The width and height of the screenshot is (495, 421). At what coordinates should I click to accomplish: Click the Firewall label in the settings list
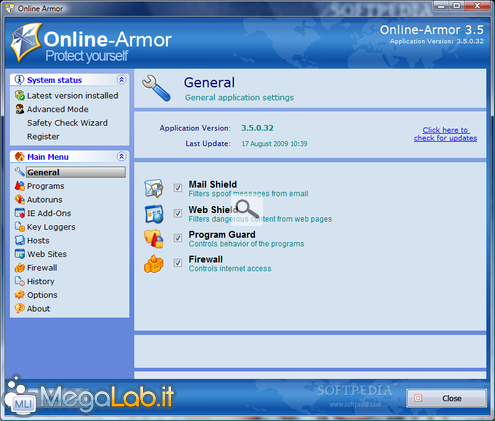coord(206,259)
